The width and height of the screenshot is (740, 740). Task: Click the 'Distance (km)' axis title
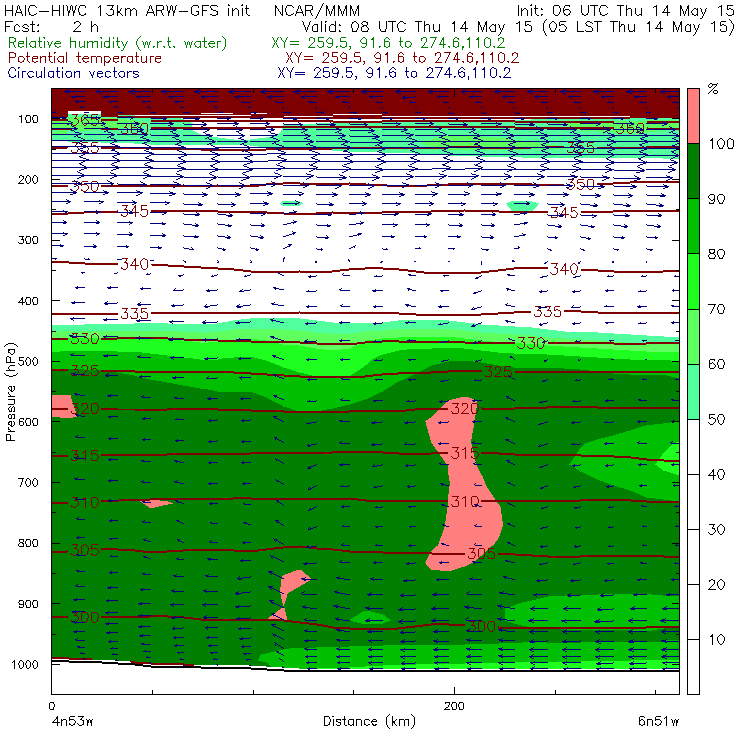[369, 721]
